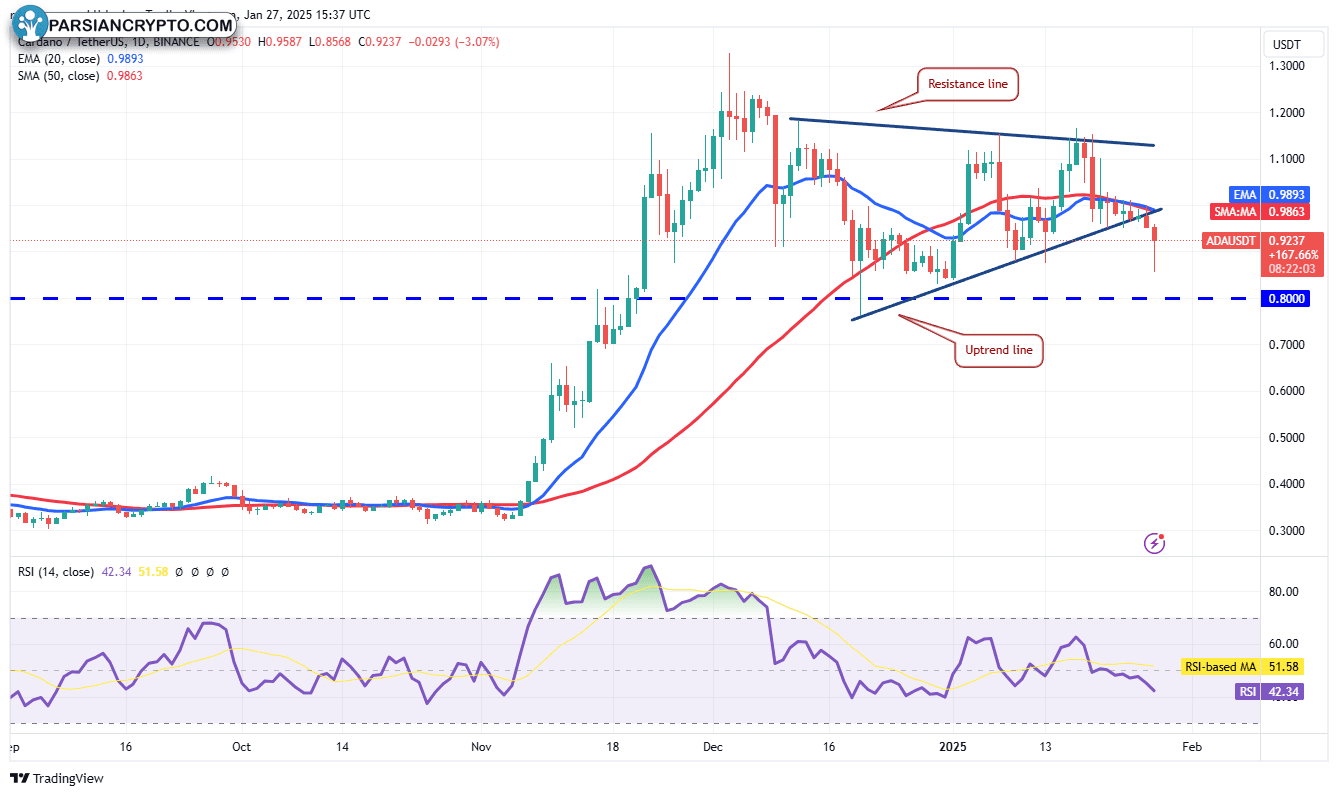Click the 13 date label on time axis
1338x796 pixels.
[x=1046, y=746]
